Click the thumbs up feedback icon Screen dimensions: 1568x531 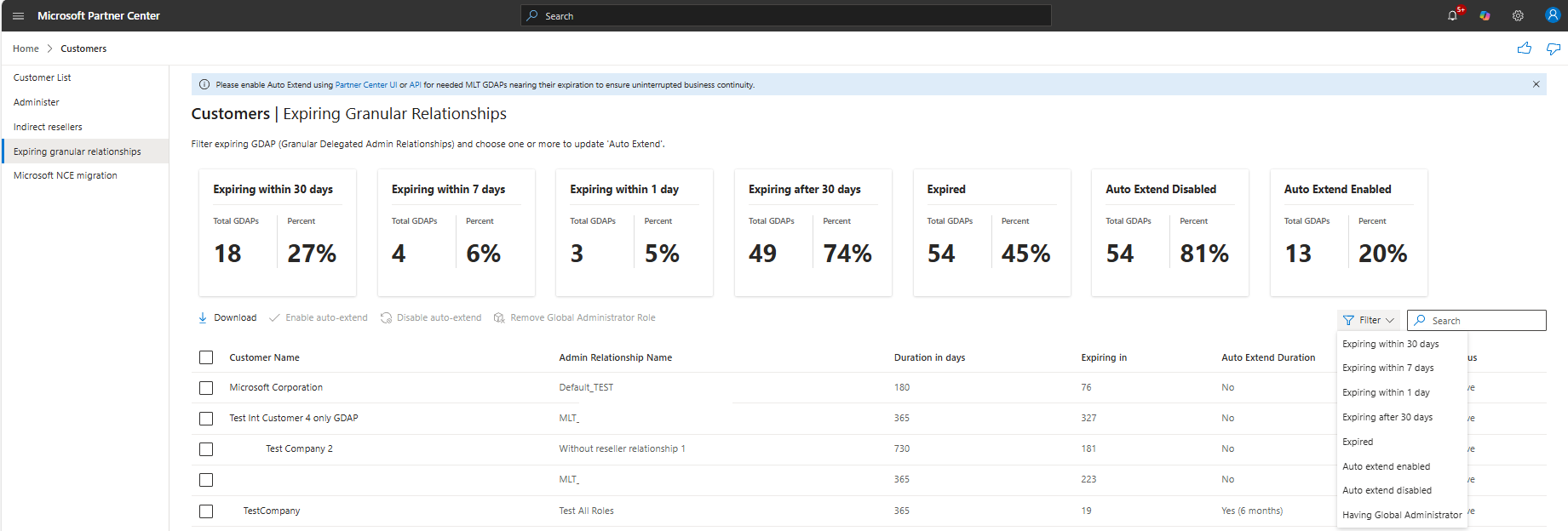click(x=1524, y=49)
